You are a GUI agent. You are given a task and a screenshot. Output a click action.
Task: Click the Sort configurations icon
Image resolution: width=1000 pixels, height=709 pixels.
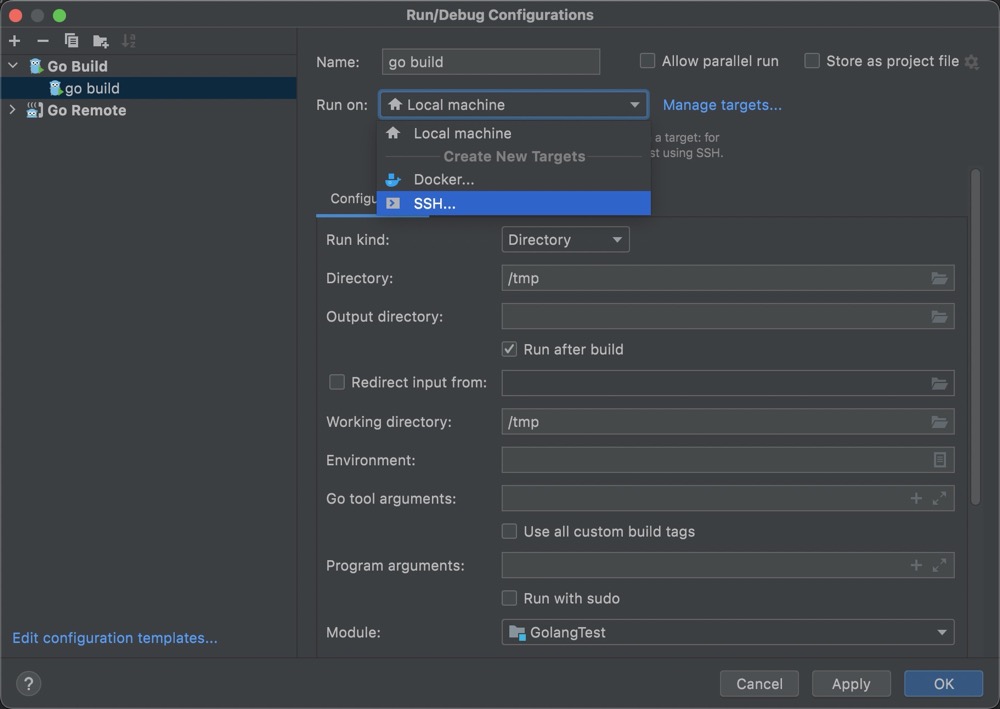[x=128, y=41]
